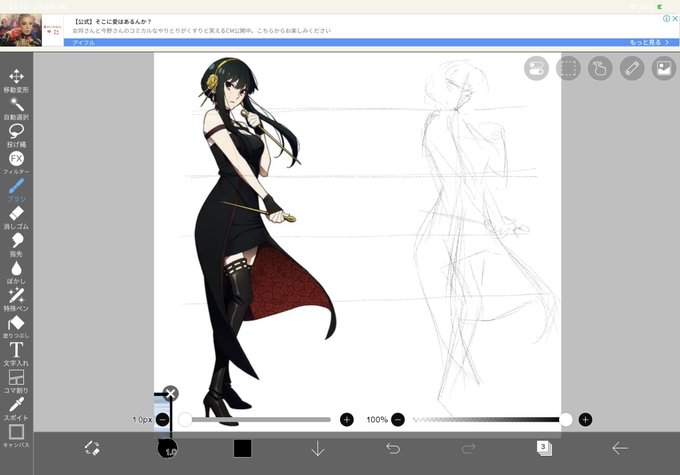Open the ad info icon

[x=666, y=19]
